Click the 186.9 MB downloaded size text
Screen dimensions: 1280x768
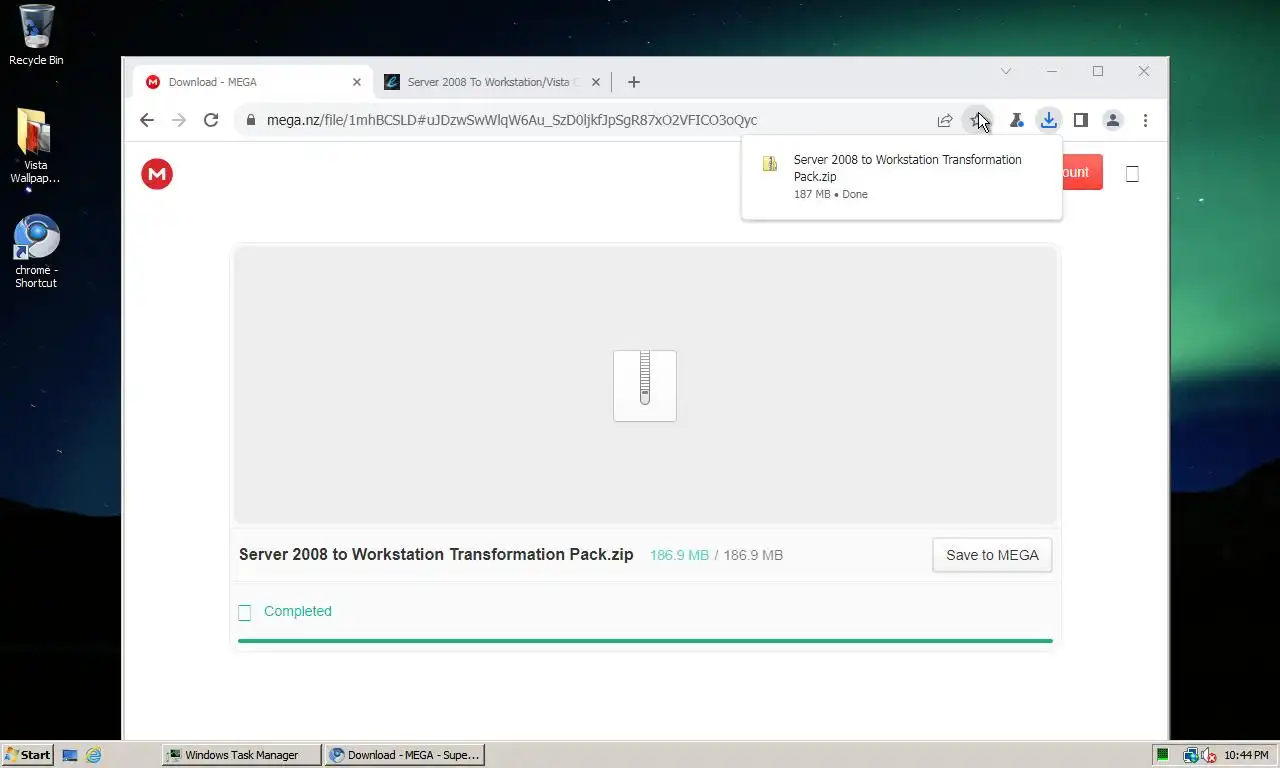679,555
